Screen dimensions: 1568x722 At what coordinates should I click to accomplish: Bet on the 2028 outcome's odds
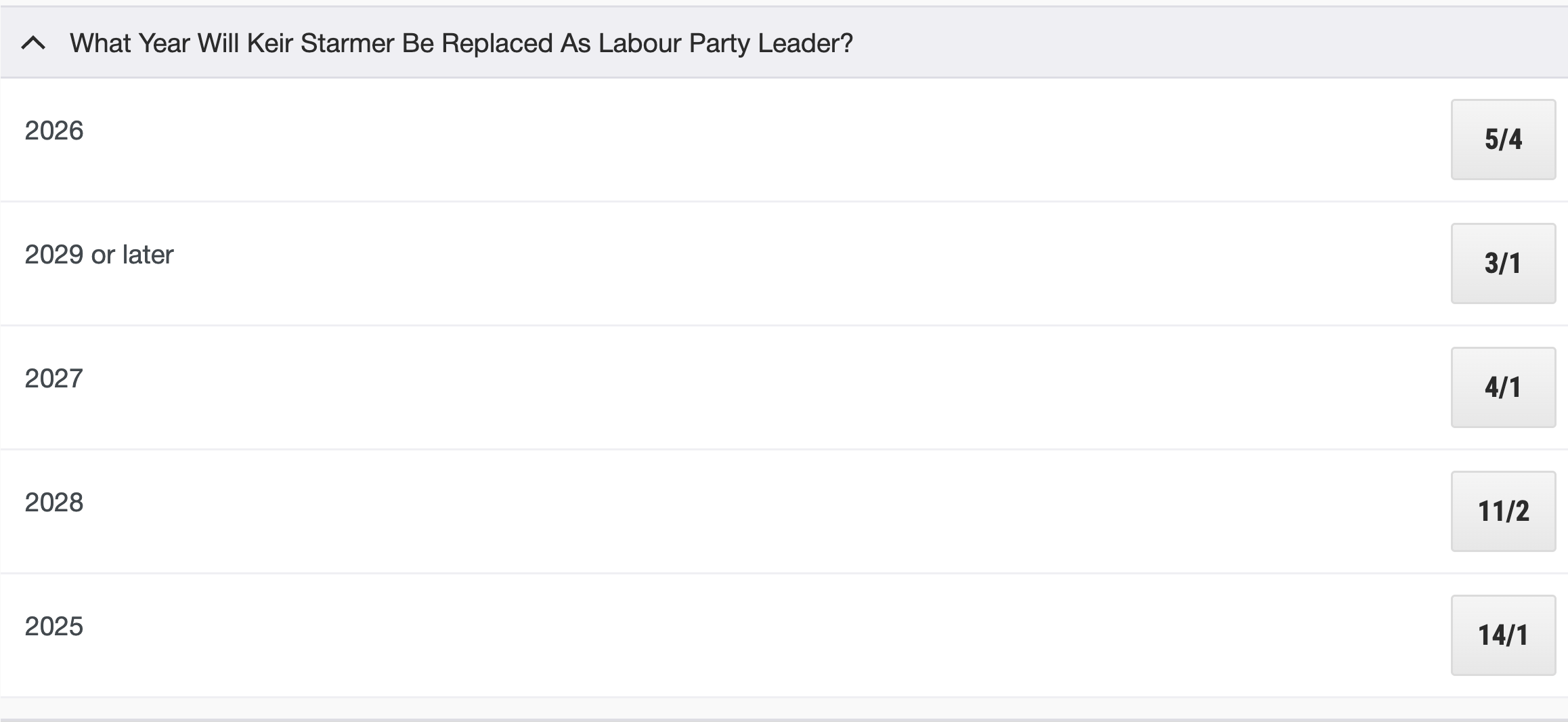pos(1503,511)
